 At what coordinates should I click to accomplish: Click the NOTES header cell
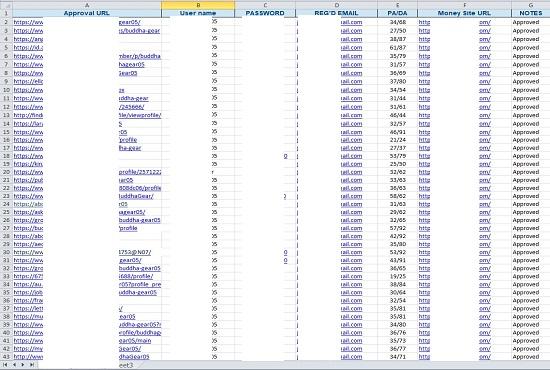[531, 13]
